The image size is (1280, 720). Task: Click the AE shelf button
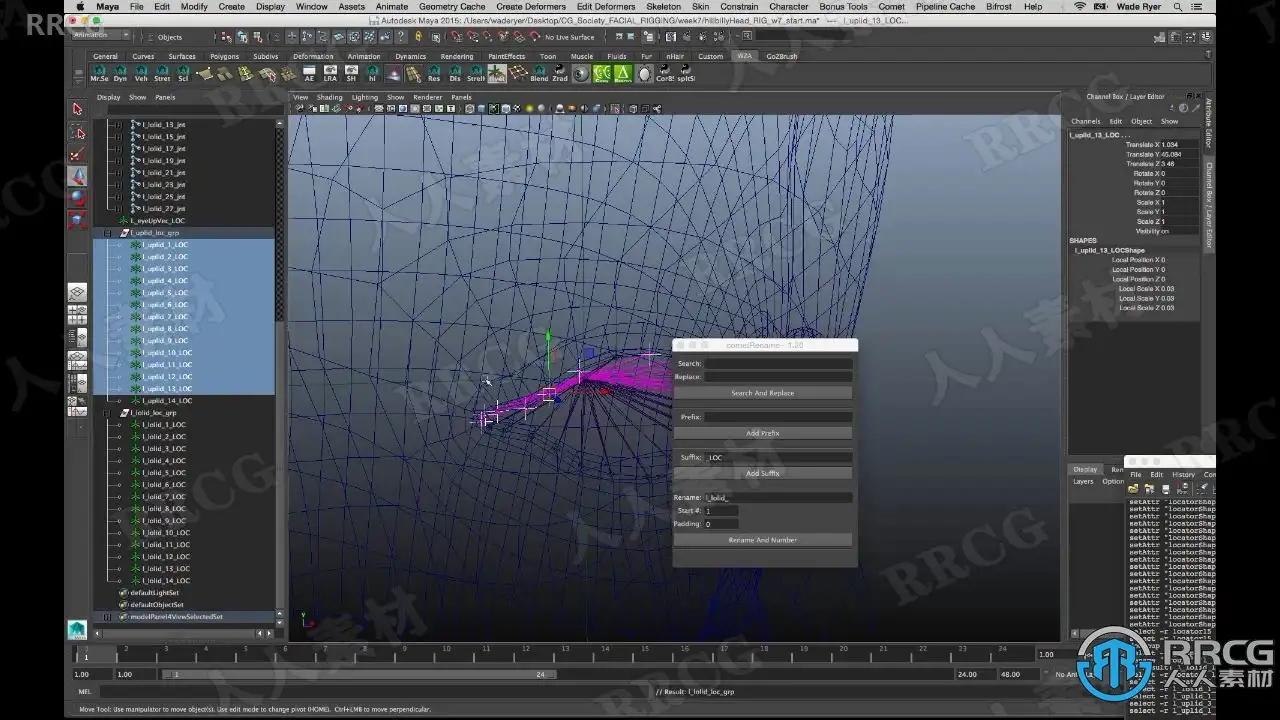point(309,73)
